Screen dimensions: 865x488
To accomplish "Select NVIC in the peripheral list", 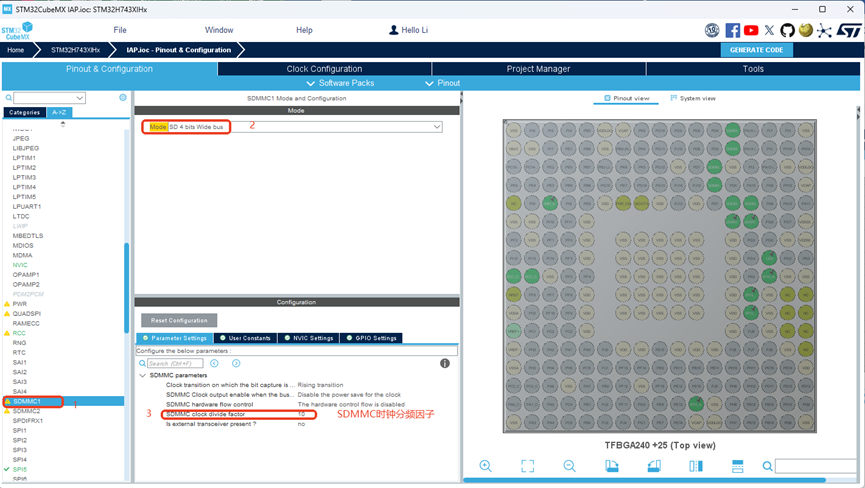I will point(20,265).
